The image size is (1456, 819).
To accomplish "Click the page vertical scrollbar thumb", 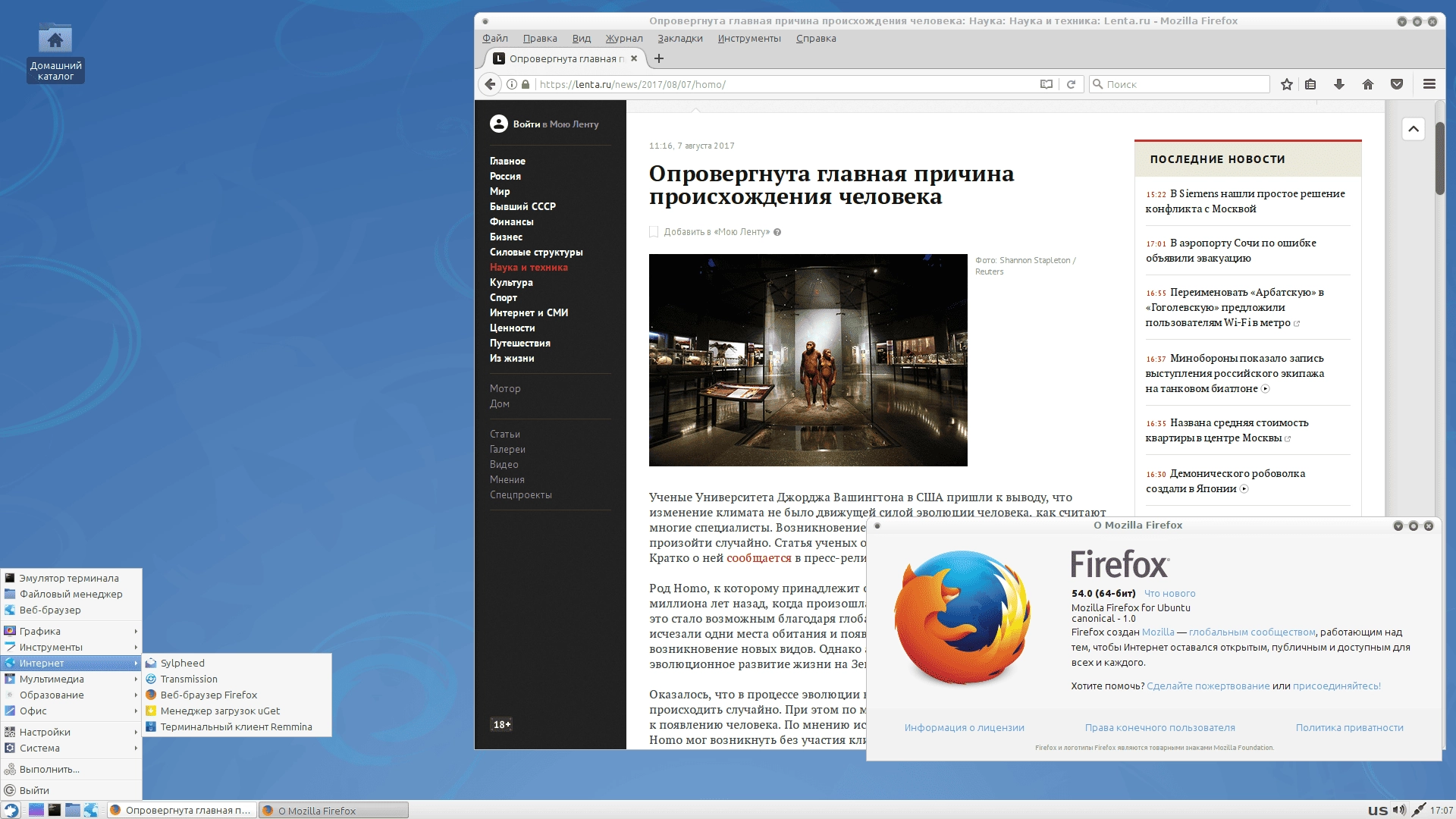I will [x=1439, y=157].
